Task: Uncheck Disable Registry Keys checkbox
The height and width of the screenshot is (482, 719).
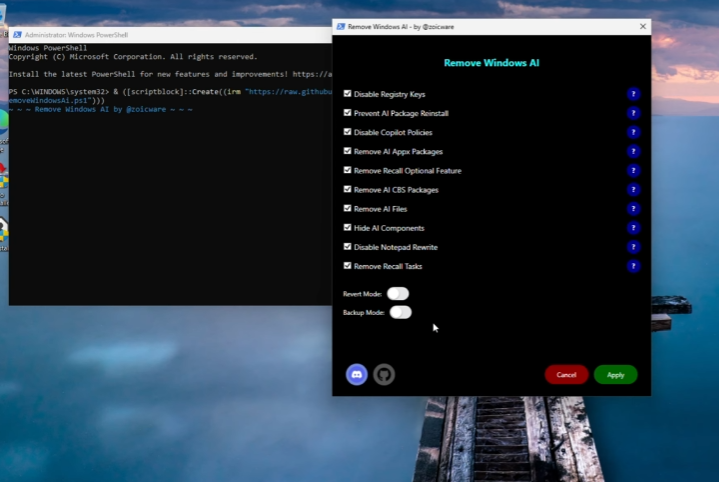Action: [347, 94]
